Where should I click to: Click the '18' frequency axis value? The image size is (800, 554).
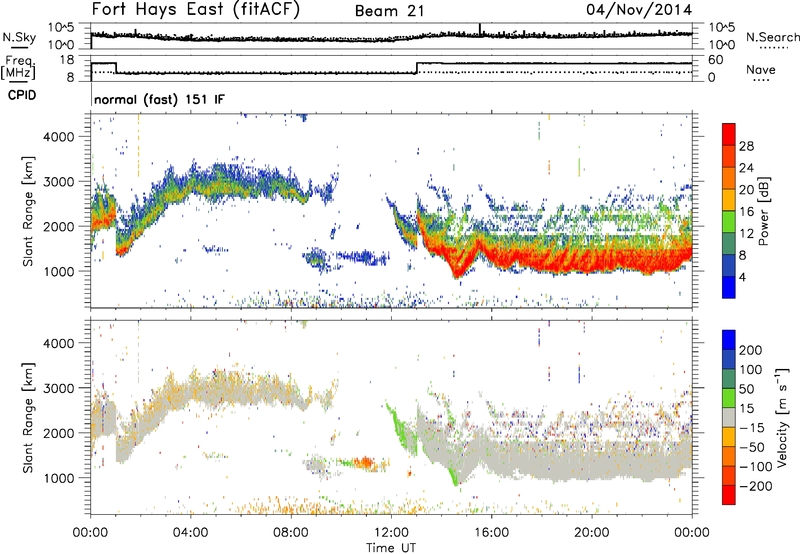(x=67, y=60)
